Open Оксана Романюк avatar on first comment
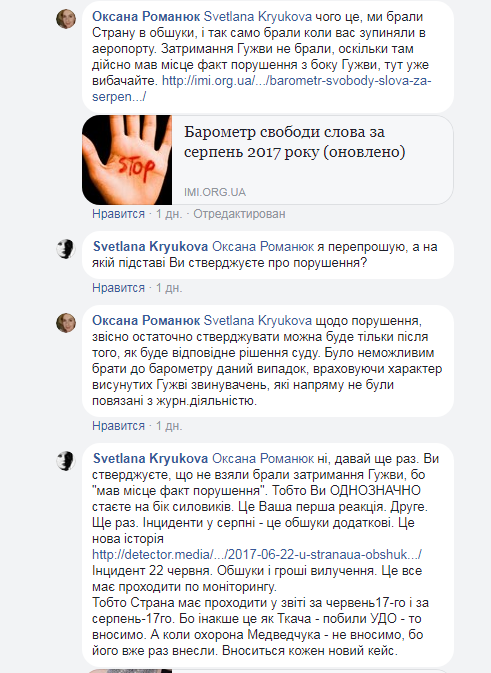491x673 pixels. [x=66, y=19]
